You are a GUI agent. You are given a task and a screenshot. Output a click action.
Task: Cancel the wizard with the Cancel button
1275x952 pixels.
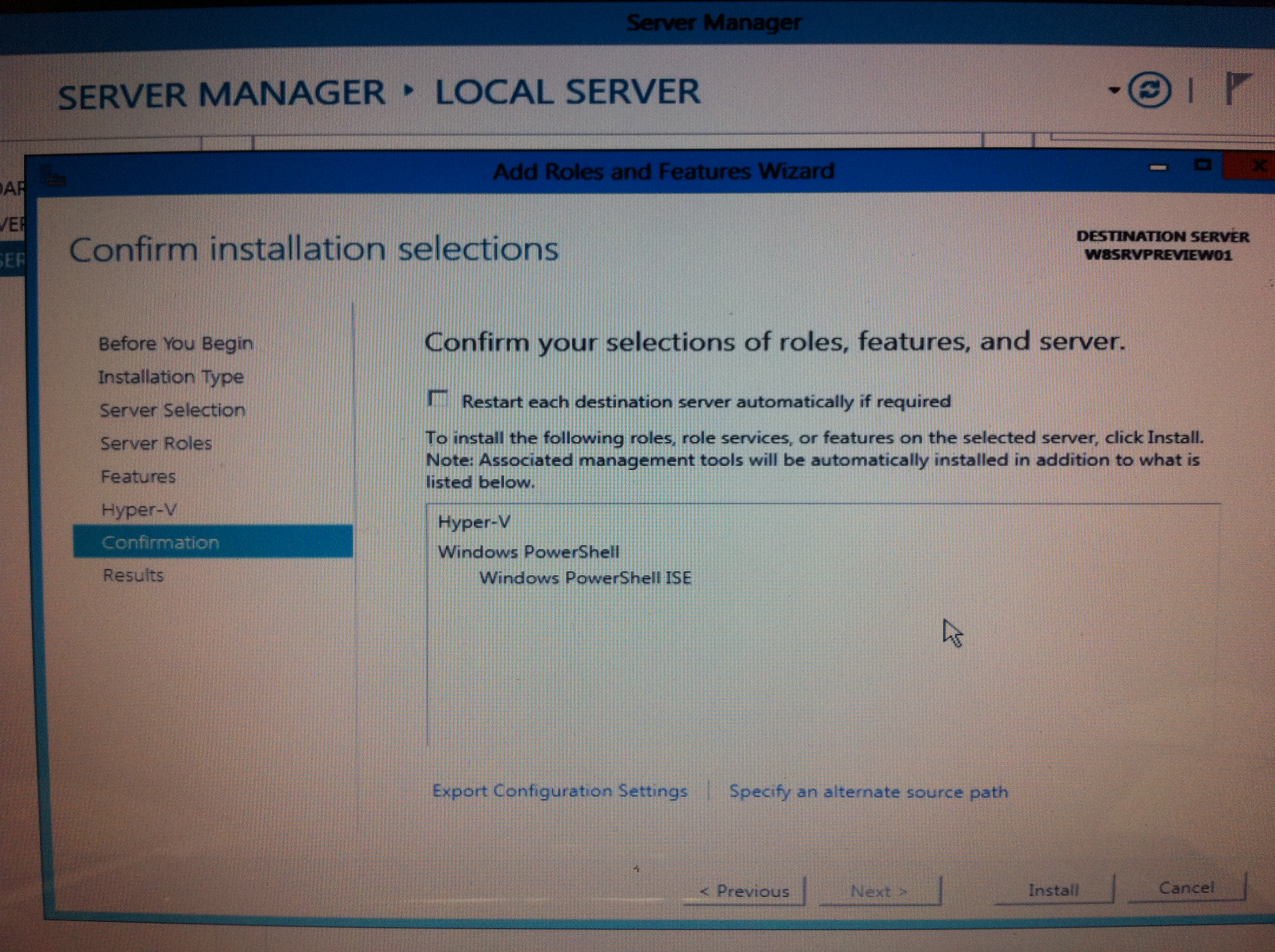point(1187,888)
